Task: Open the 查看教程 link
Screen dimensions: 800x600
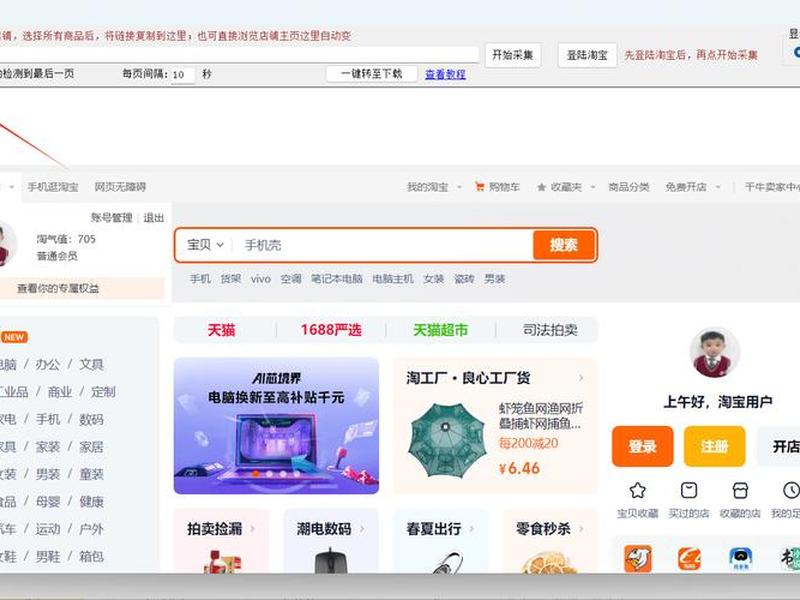Action: (x=445, y=74)
